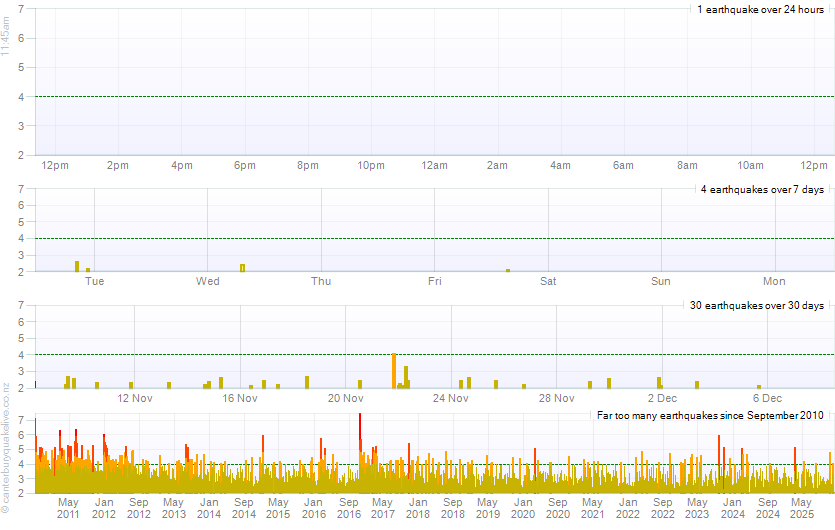Click the '4 earthquakes over 7 days' label
Screen dimensions: 835x530
point(762,189)
